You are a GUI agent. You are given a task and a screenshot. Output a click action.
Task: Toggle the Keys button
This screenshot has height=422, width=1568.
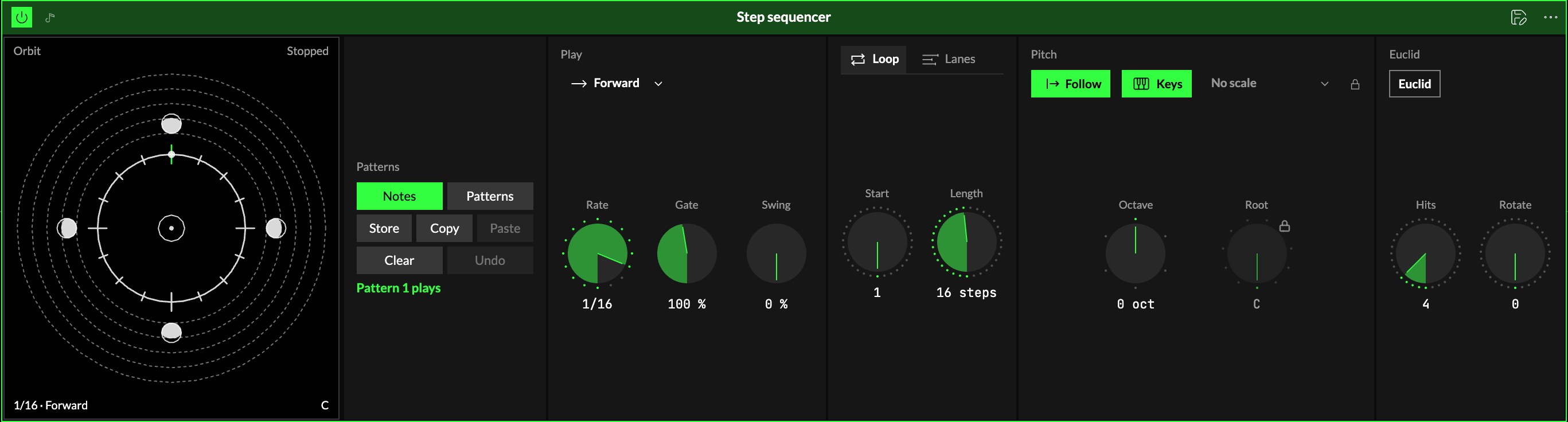(1157, 84)
